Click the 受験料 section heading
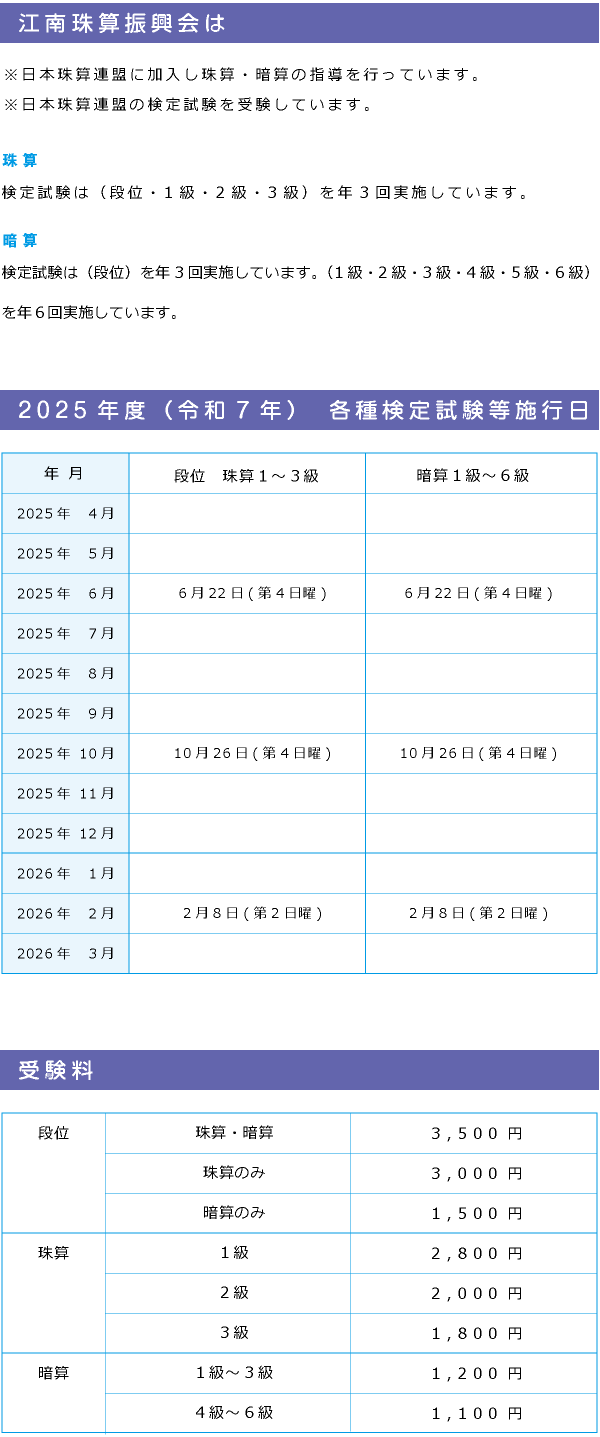The width and height of the screenshot is (600, 1437). pyautogui.click(x=56, y=1071)
